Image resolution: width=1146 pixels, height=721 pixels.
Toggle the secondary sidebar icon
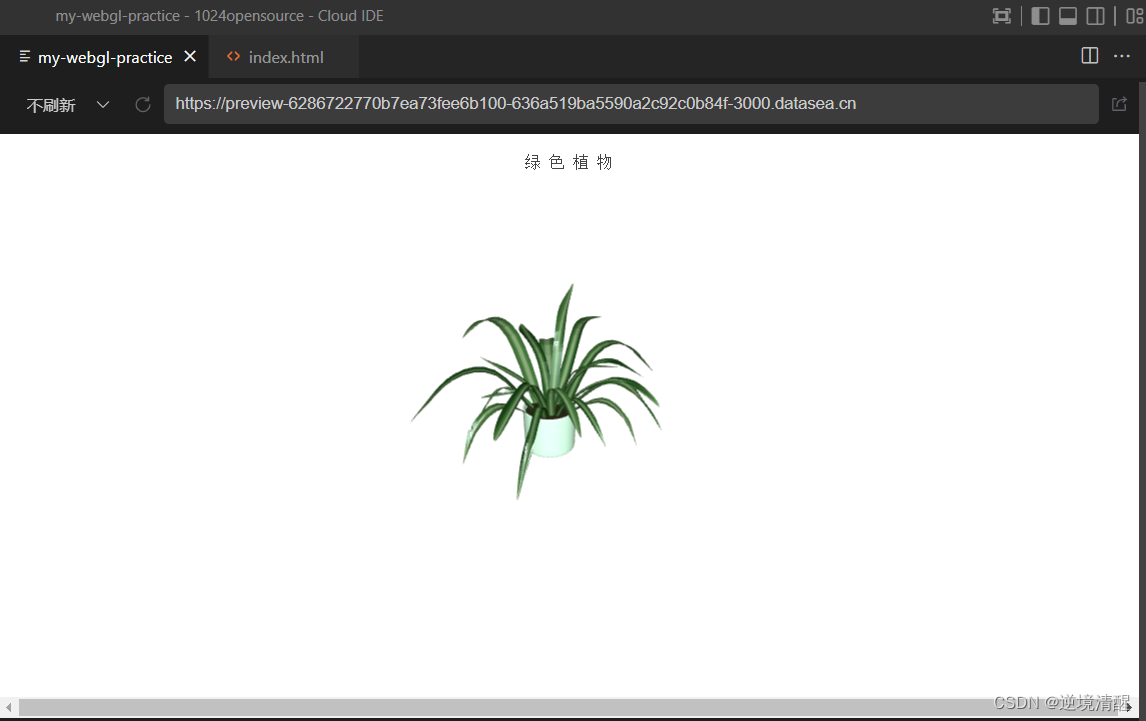(1095, 16)
